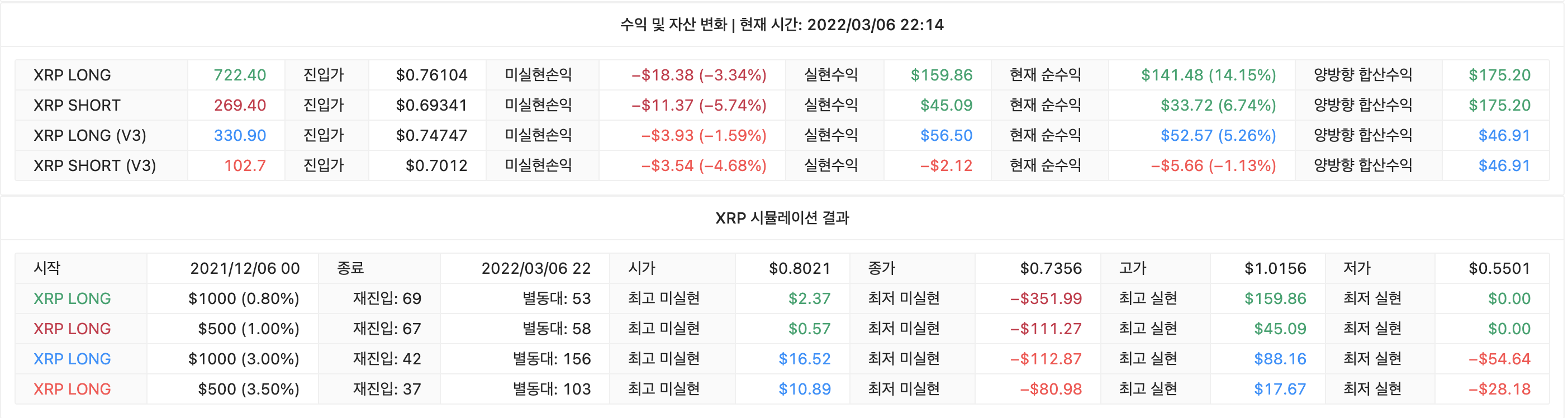Click the 별동대: 58 cell
The image size is (1568, 418).
[x=557, y=329]
